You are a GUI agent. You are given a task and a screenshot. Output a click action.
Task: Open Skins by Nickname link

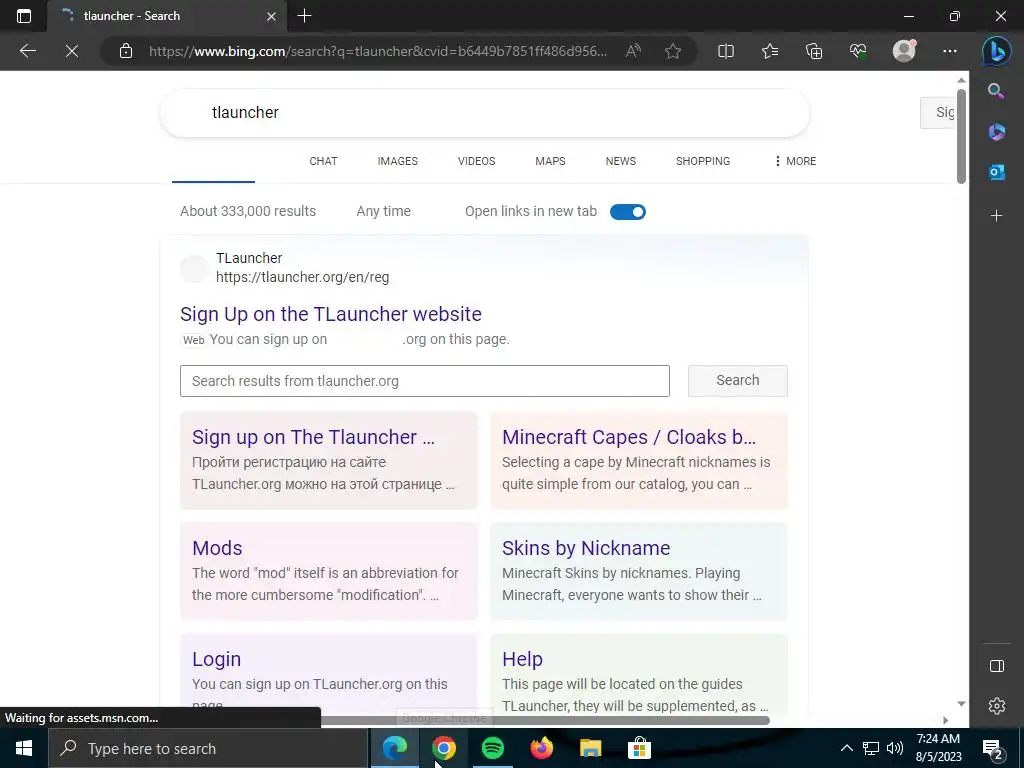[x=586, y=548]
